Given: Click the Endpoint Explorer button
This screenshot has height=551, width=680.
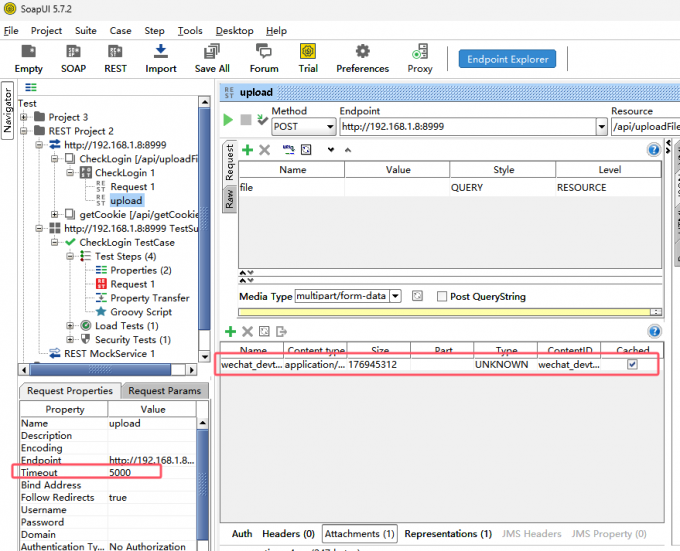Looking at the screenshot, I should coord(507,59).
